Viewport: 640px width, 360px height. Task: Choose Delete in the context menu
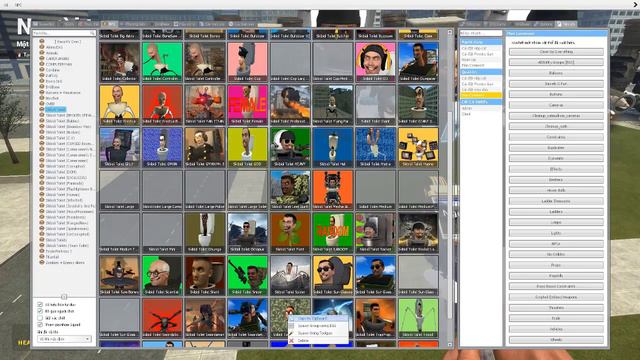318,340
